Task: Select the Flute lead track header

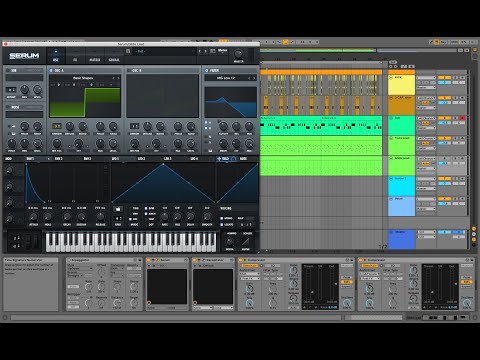Action: click(401, 145)
